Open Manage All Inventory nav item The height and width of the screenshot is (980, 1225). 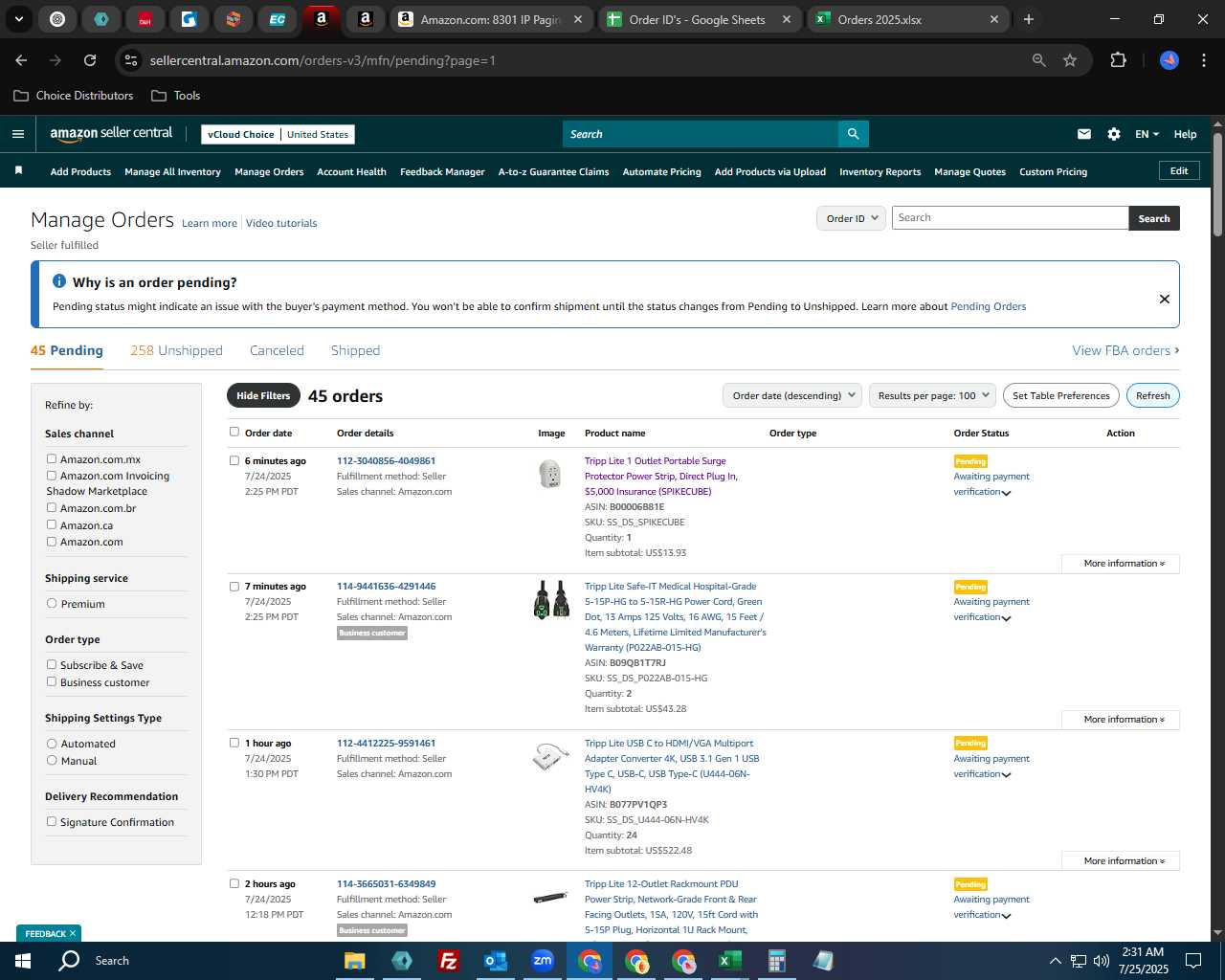172,171
